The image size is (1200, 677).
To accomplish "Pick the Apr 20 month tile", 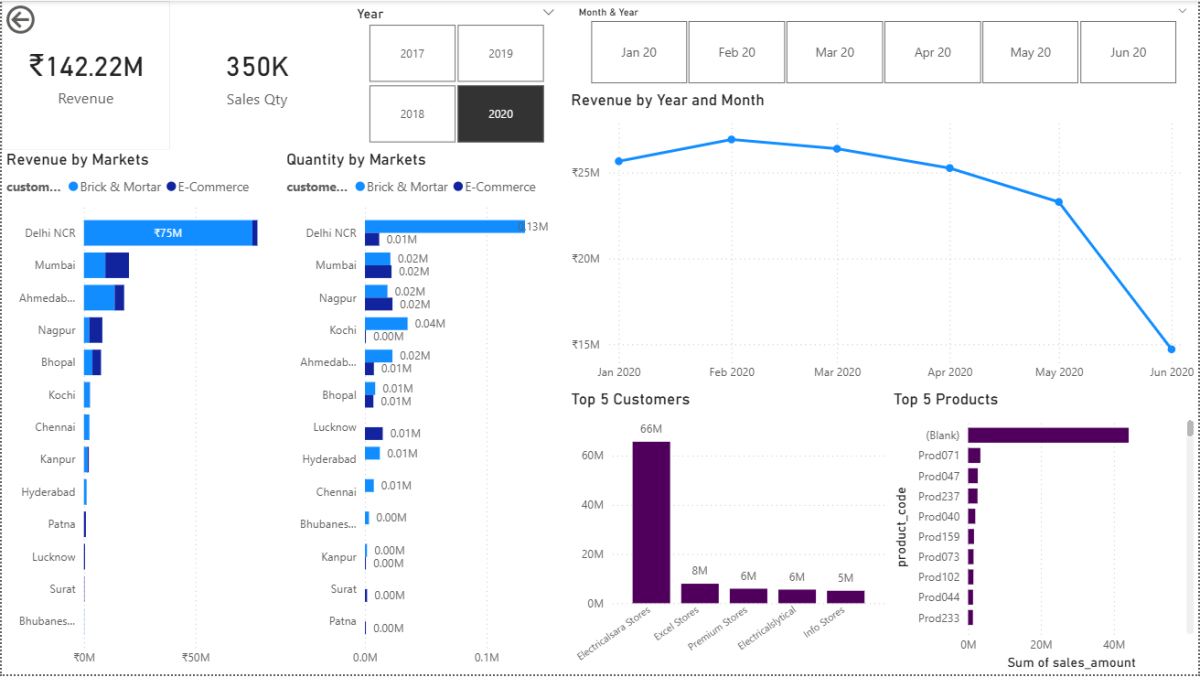I will 932,52.
